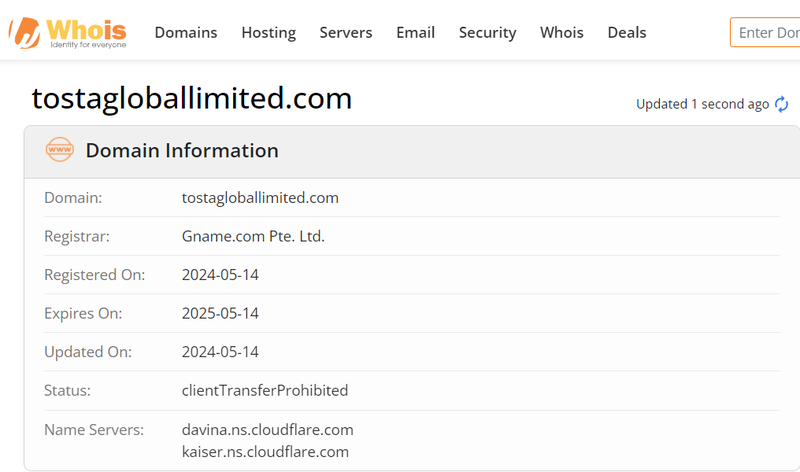Viewport: 800px width, 472px height.
Task: Click name server davina.ns.cloudflare.com
Action: [267, 430]
